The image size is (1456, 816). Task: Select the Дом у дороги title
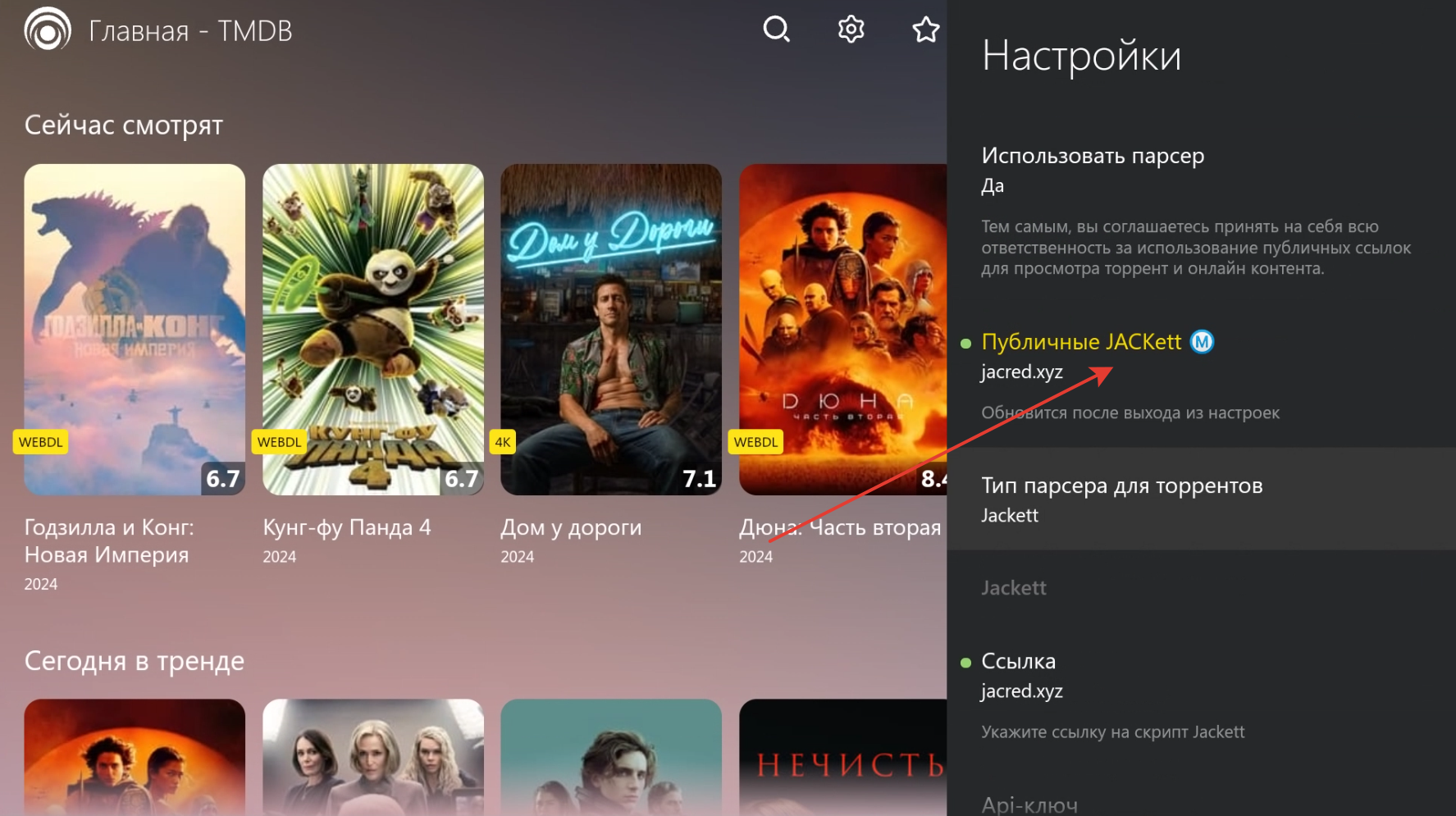pos(571,527)
